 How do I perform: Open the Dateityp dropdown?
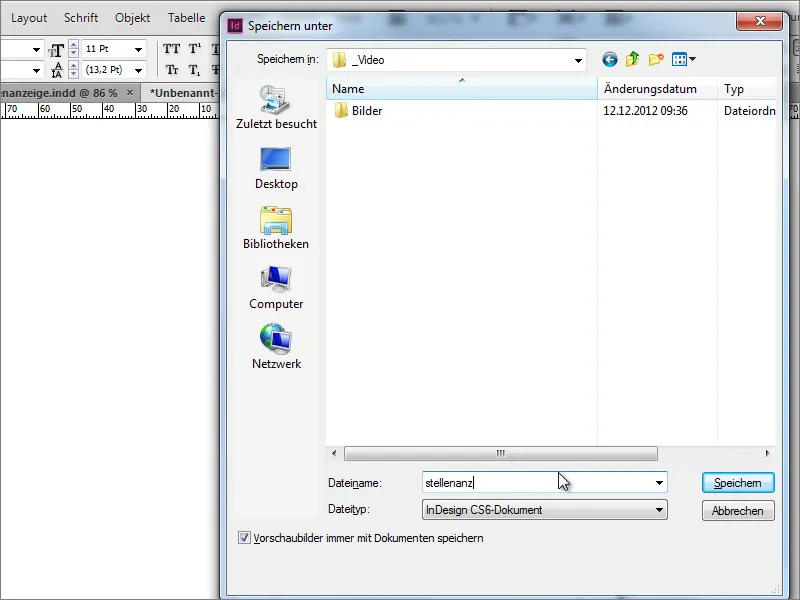point(544,510)
